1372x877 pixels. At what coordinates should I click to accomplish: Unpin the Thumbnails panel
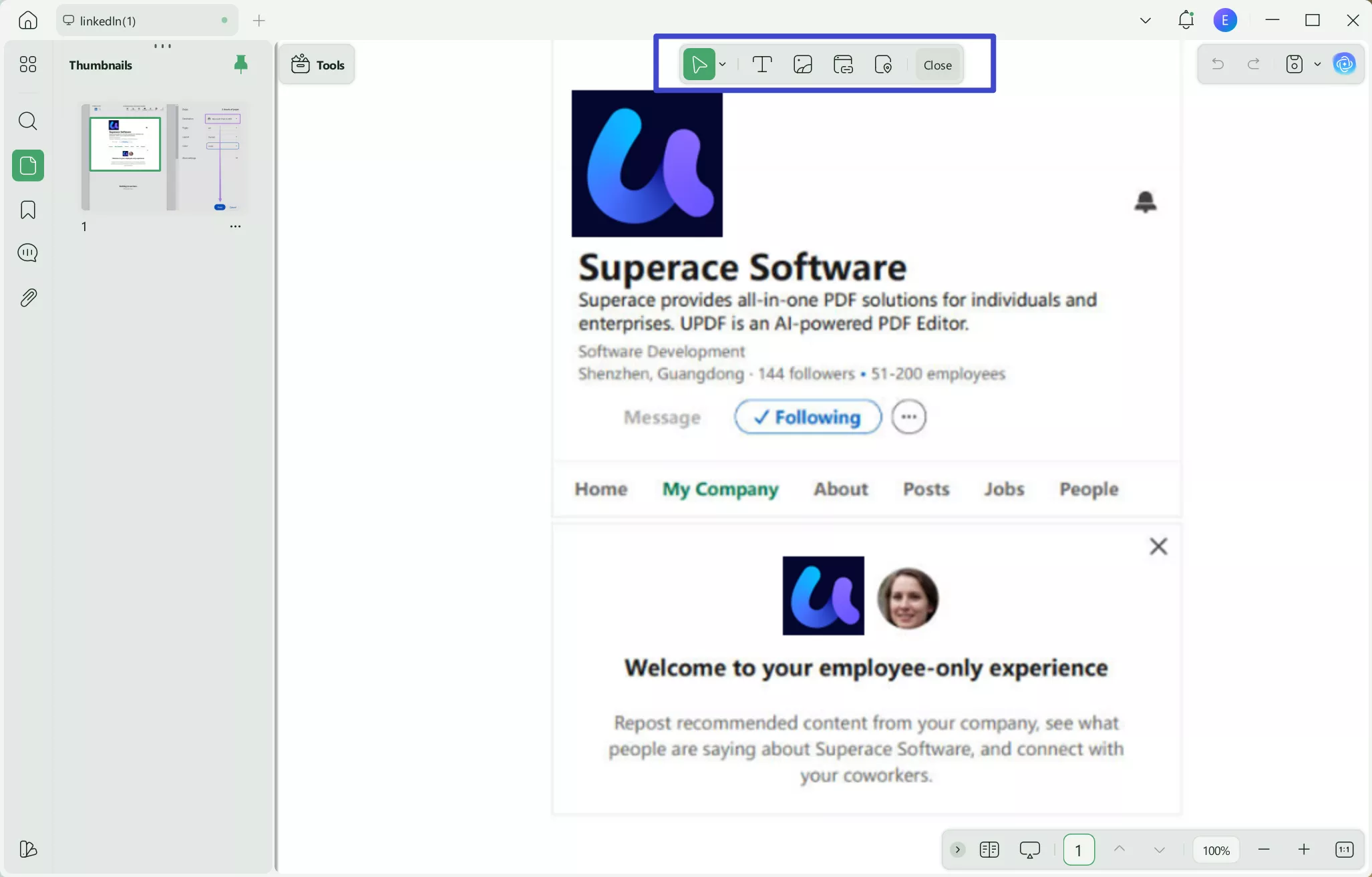(x=240, y=64)
